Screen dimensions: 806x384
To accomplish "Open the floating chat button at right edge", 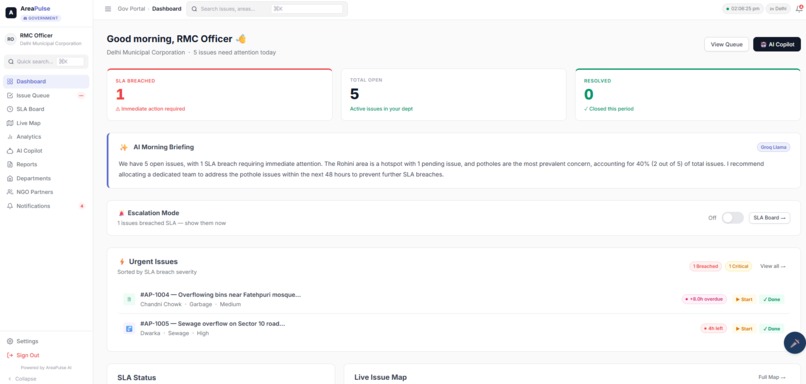I will 795,343.
